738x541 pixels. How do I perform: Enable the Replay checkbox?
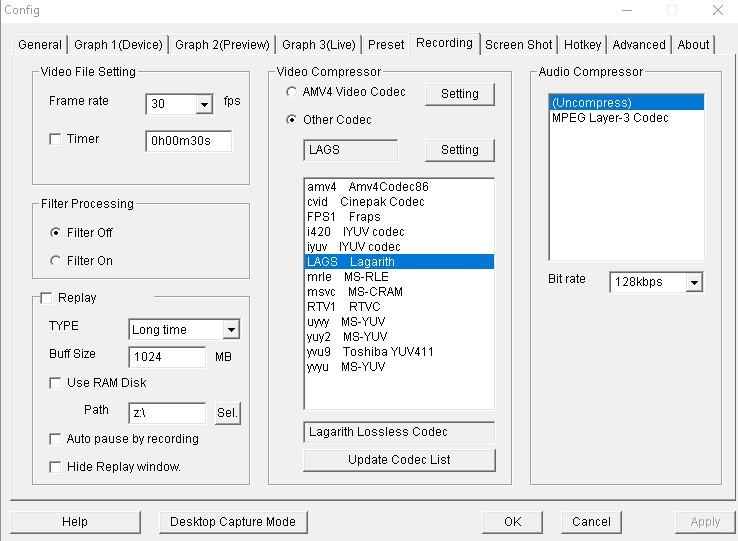(46, 298)
